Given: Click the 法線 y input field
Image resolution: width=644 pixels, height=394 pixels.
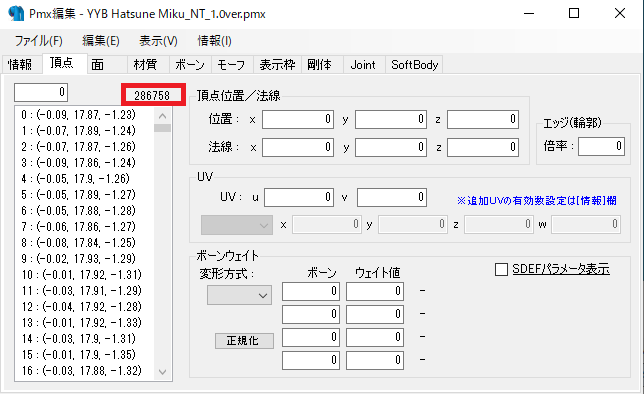Looking at the screenshot, I should click(x=391, y=147).
